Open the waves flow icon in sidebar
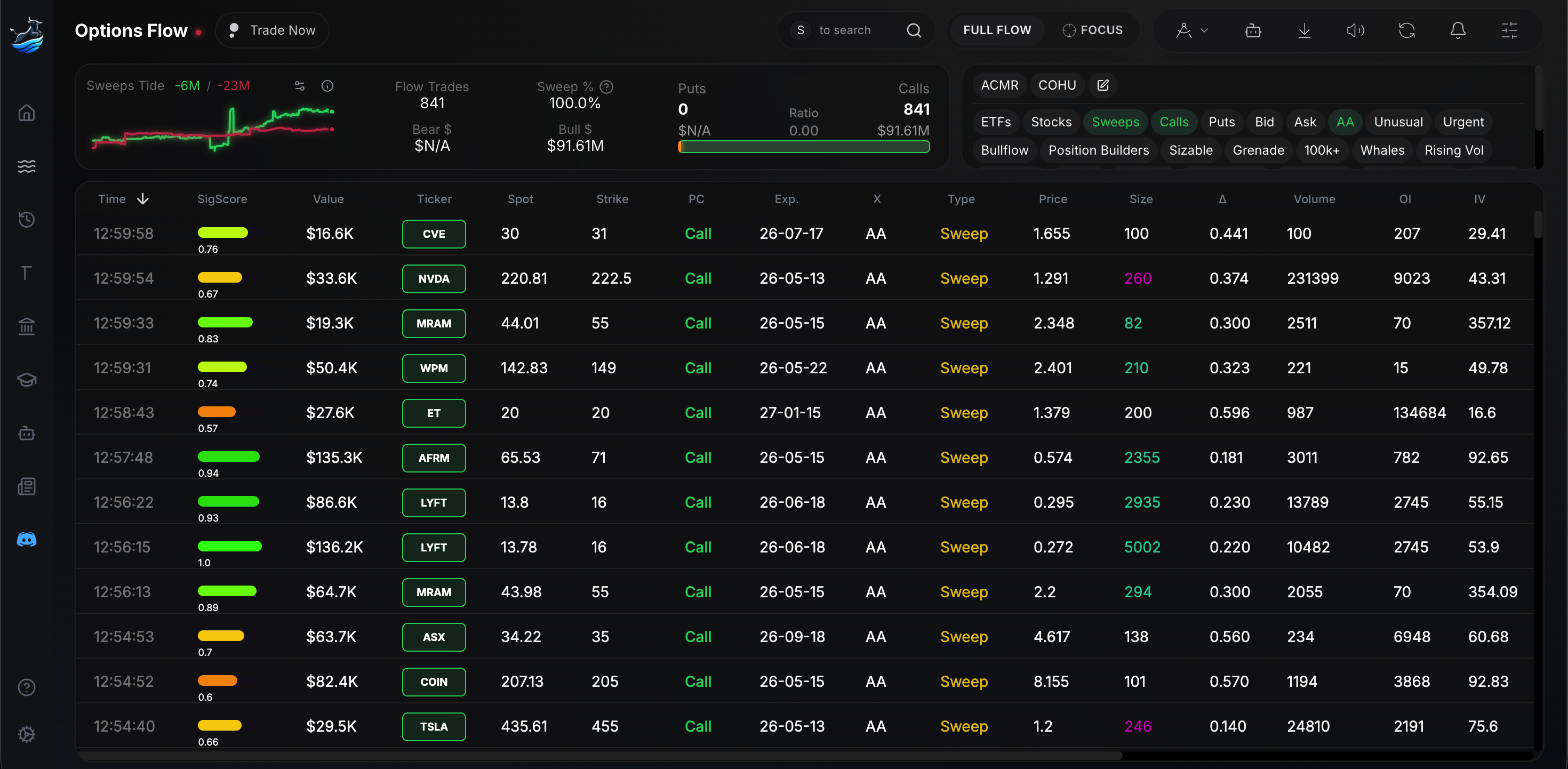 pos(26,166)
